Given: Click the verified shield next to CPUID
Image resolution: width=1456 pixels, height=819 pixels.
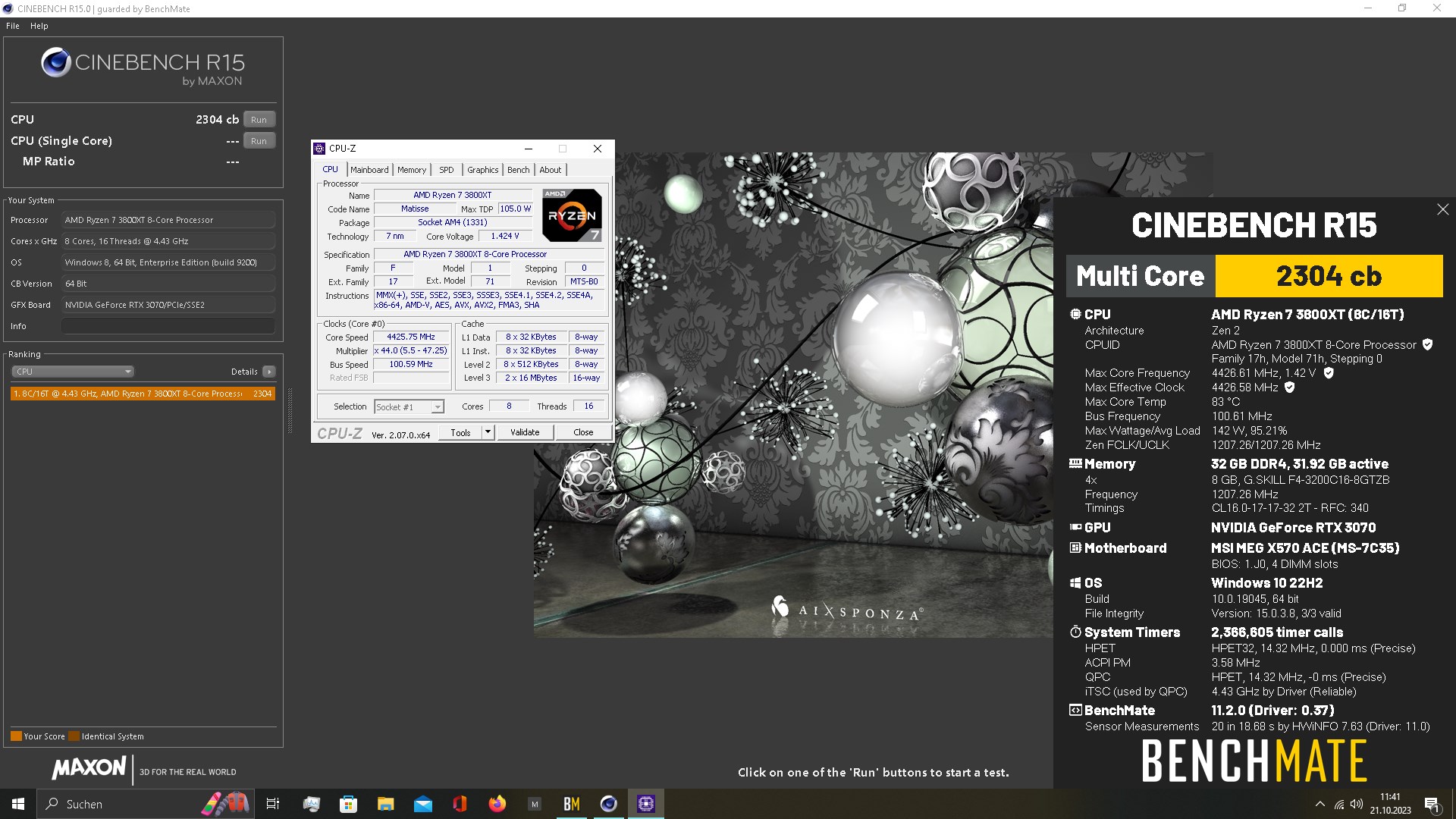Looking at the screenshot, I should pyautogui.click(x=1427, y=344).
